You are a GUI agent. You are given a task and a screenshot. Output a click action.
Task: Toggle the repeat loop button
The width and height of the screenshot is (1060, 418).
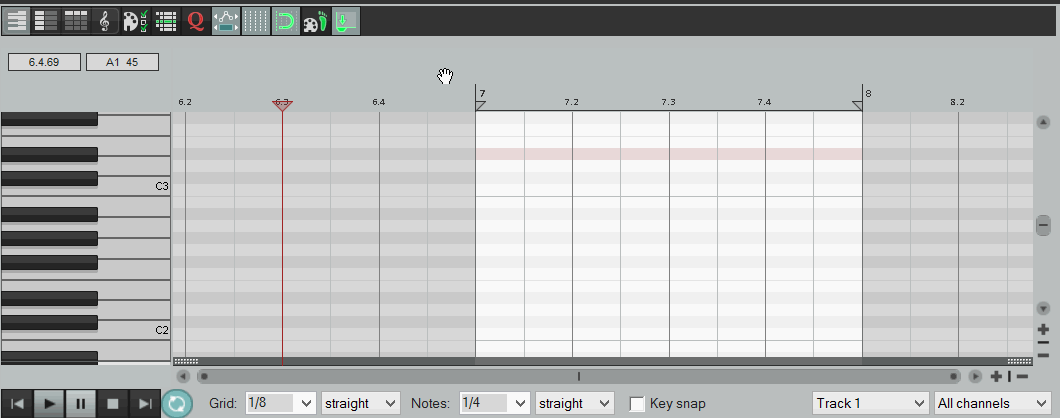click(177, 404)
